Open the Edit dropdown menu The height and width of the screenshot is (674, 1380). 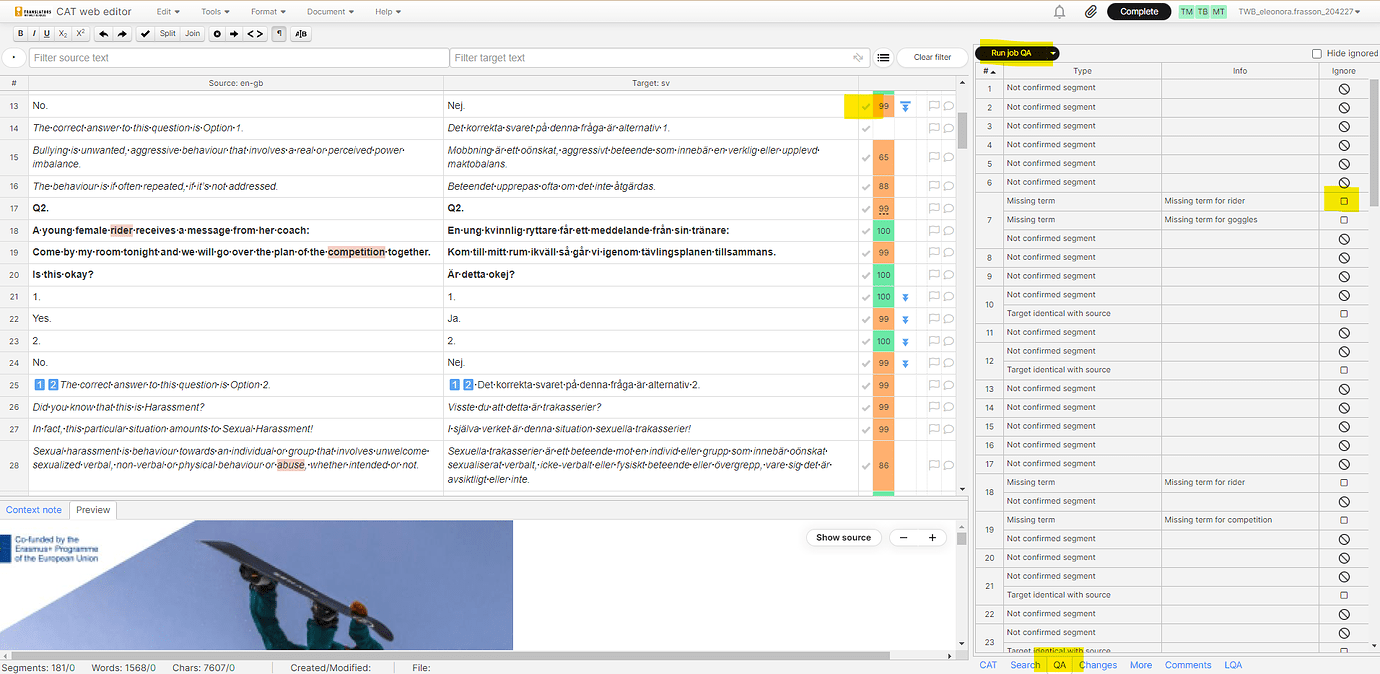[168, 12]
